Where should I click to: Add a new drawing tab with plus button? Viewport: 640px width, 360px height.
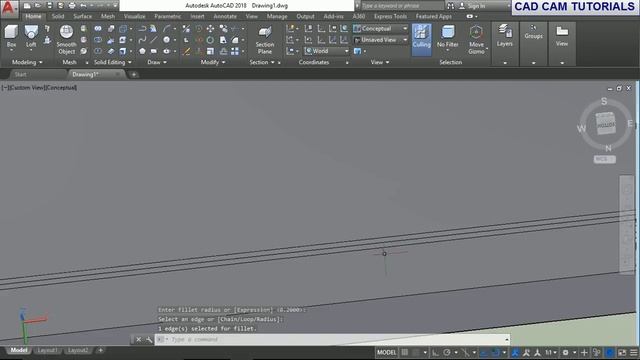(x=133, y=75)
